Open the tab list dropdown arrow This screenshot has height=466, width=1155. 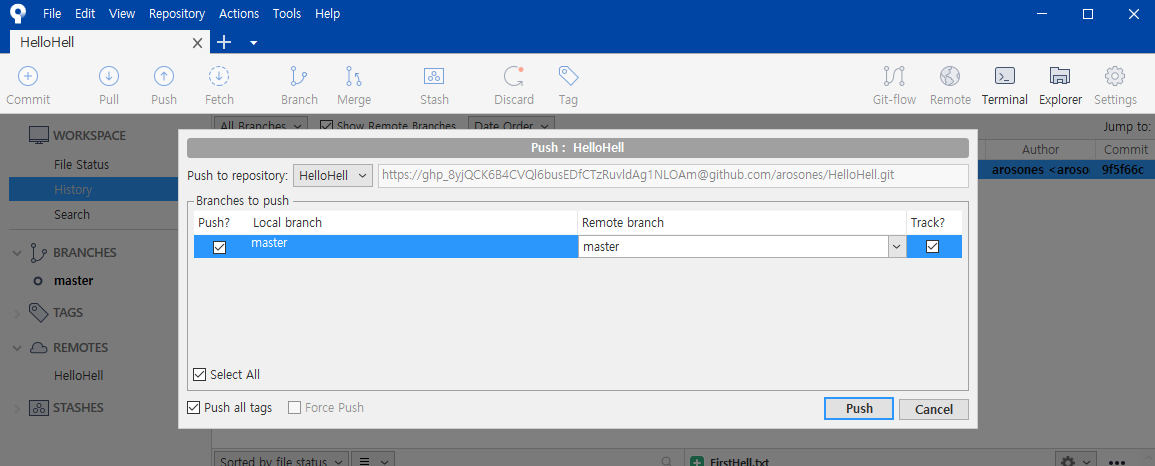253,43
